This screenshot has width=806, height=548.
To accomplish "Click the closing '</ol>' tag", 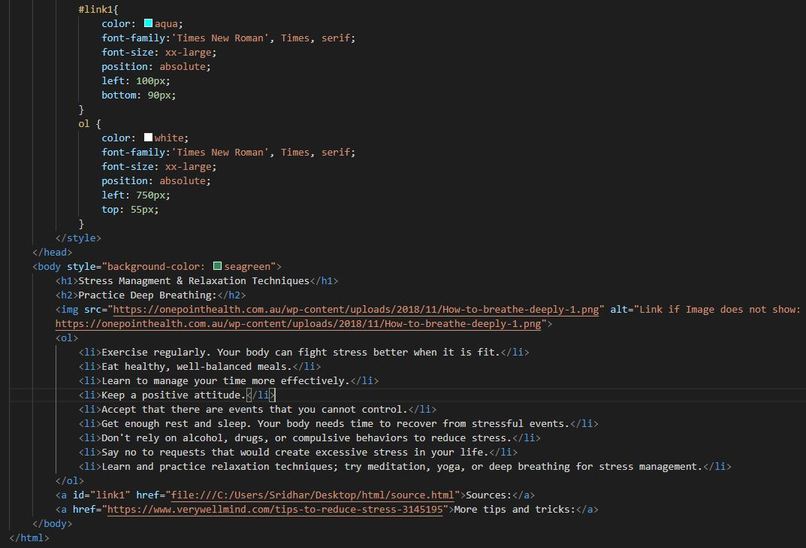I will 69,481.
